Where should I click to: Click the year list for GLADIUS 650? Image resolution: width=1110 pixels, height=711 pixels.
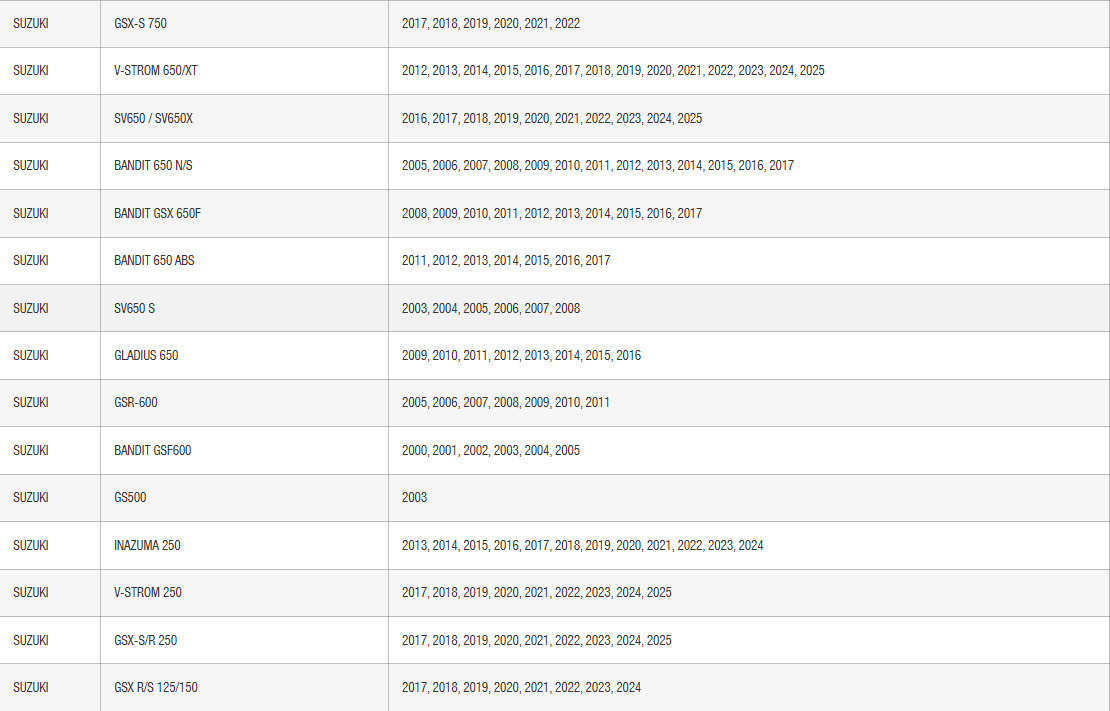[x=521, y=355]
